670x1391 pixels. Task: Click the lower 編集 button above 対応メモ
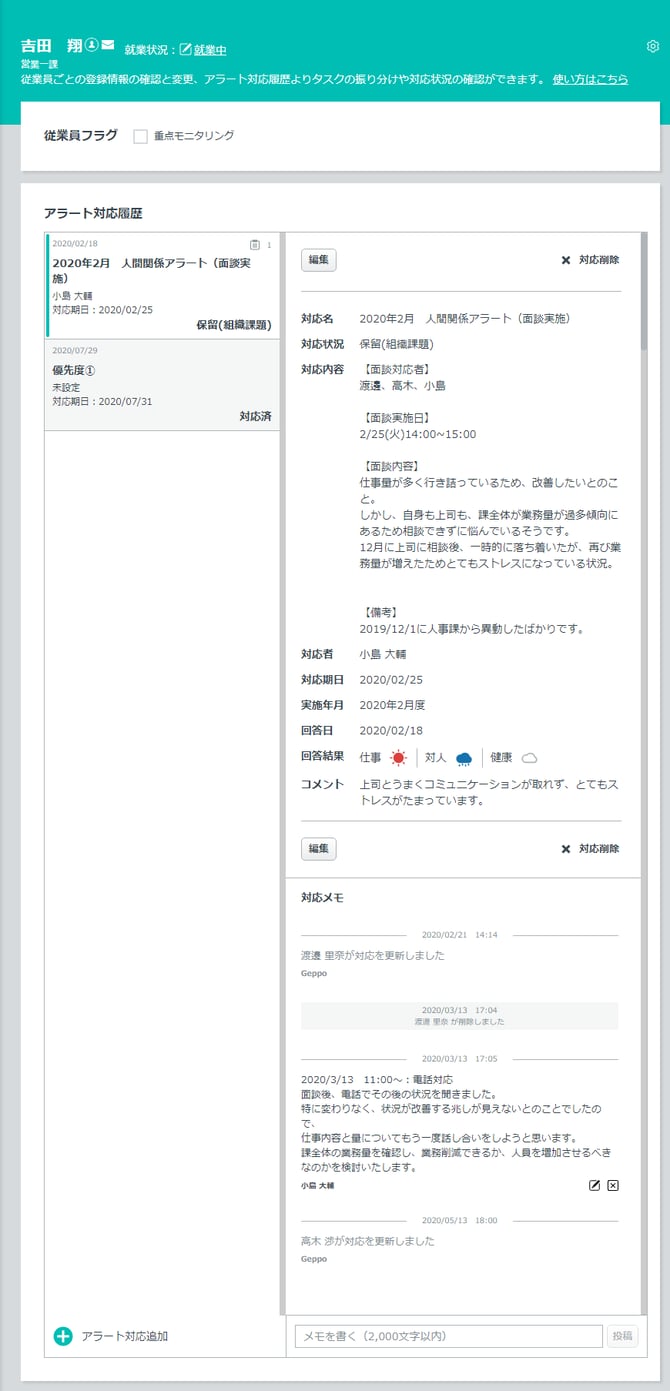click(x=319, y=849)
